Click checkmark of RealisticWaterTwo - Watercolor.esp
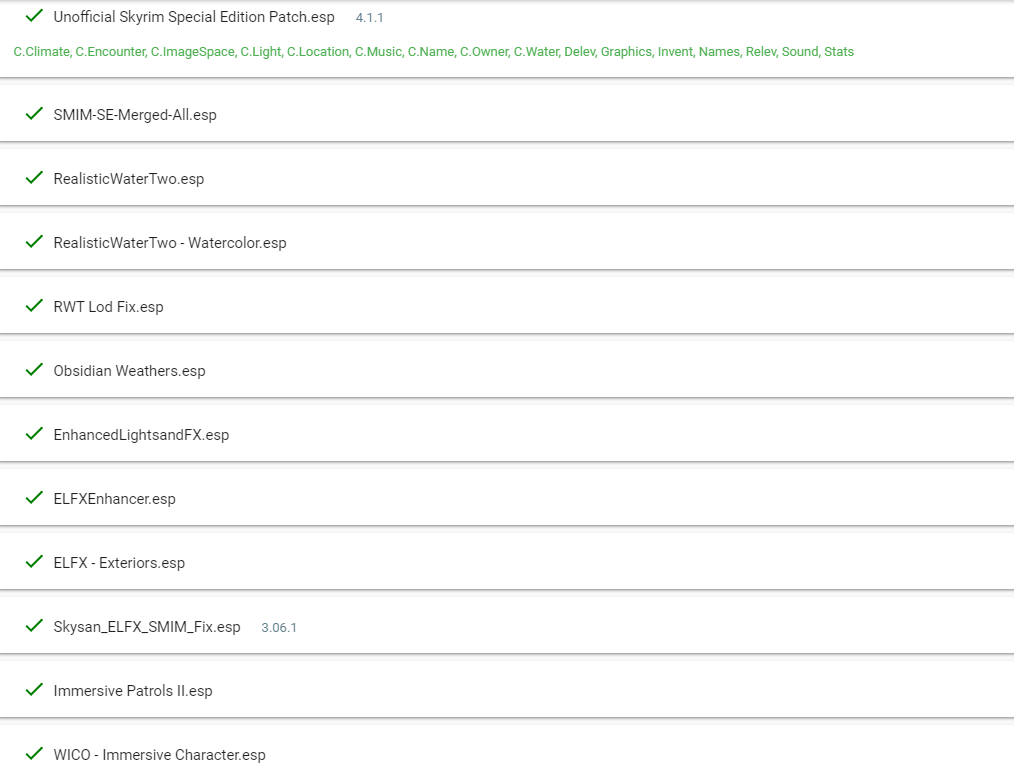The width and height of the screenshot is (1014, 778). [x=34, y=242]
